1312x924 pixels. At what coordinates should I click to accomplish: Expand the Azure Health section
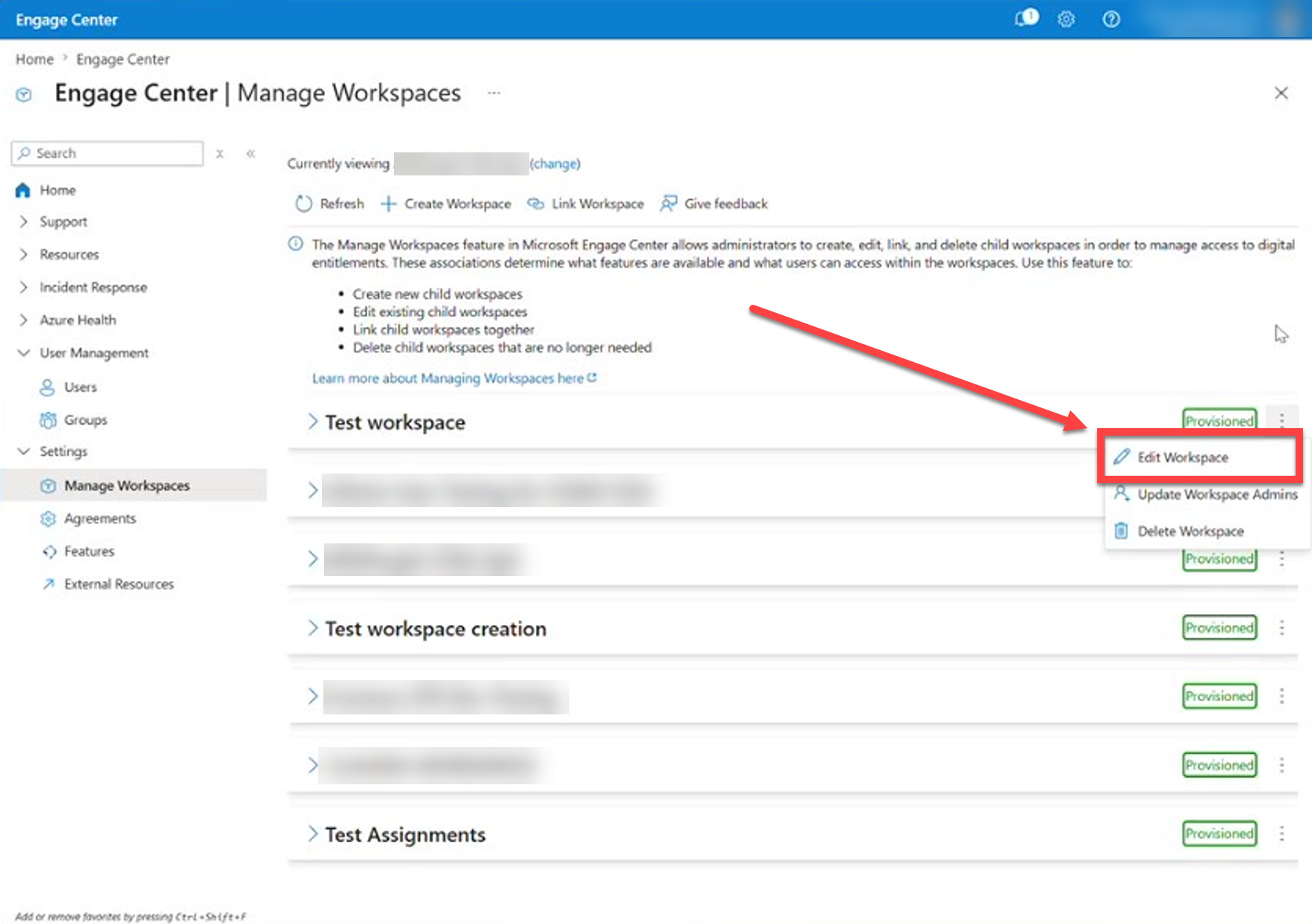click(24, 320)
